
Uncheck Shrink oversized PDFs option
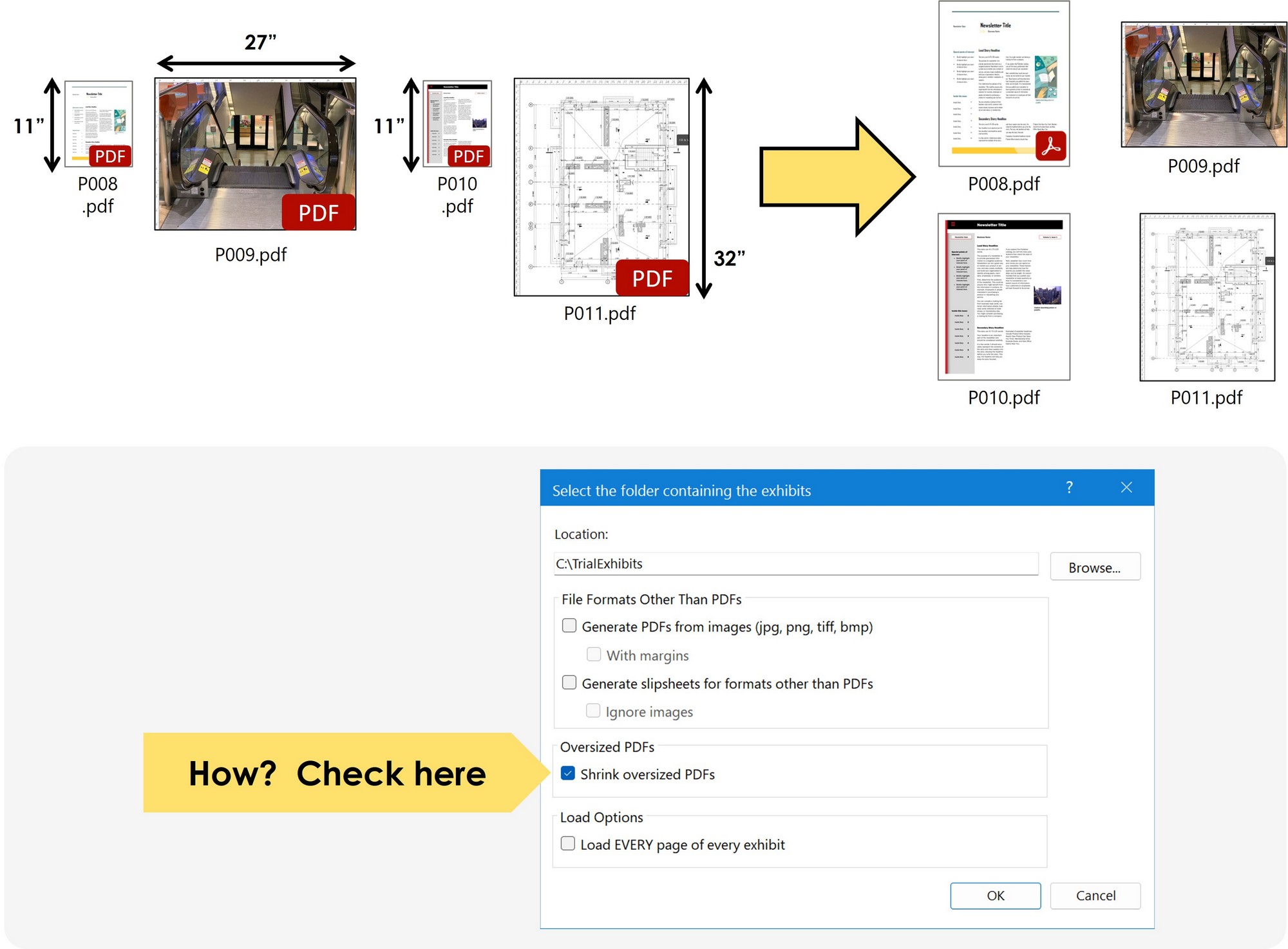point(568,773)
